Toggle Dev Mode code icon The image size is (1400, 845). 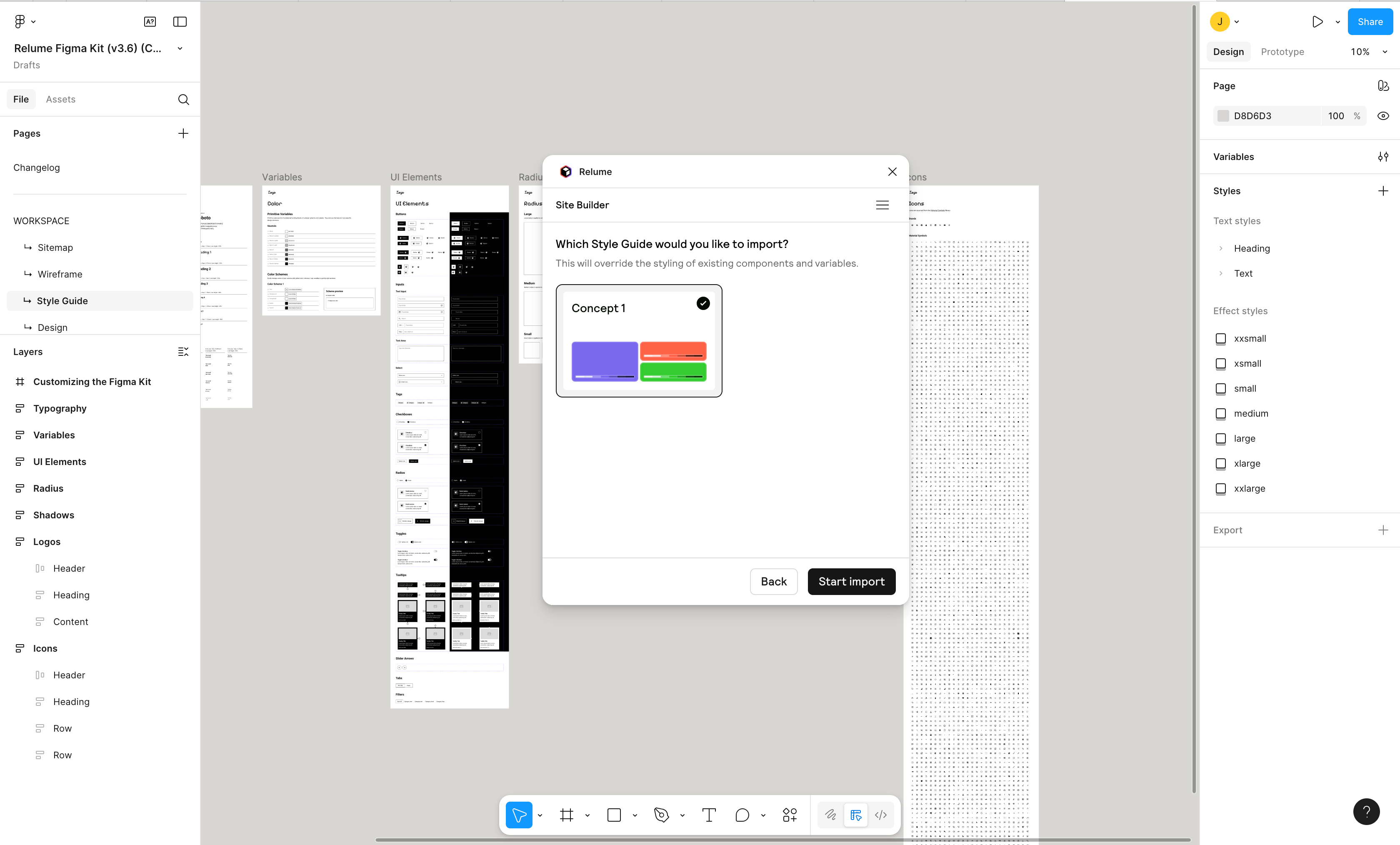click(x=881, y=815)
